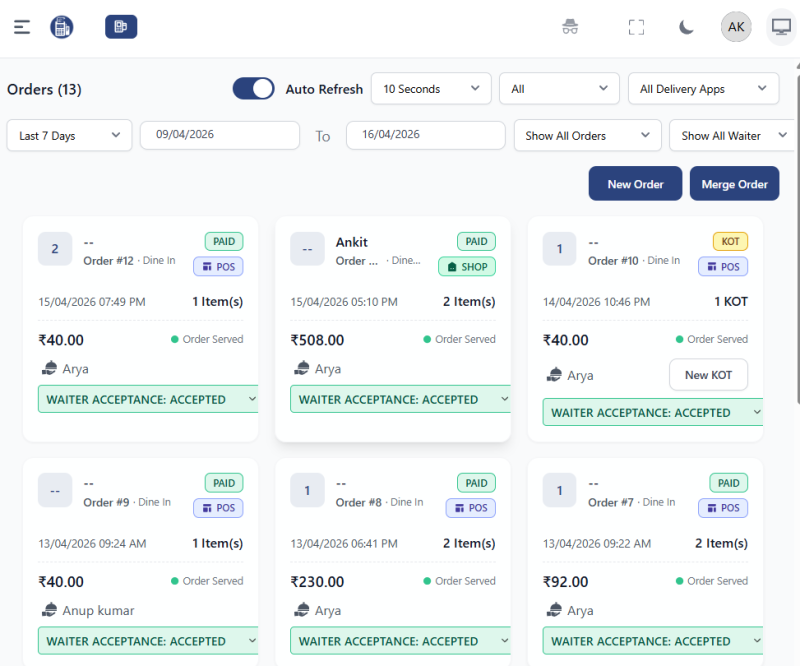
Task: Click the KOT badge on Order #10
Action: pos(730,241)
